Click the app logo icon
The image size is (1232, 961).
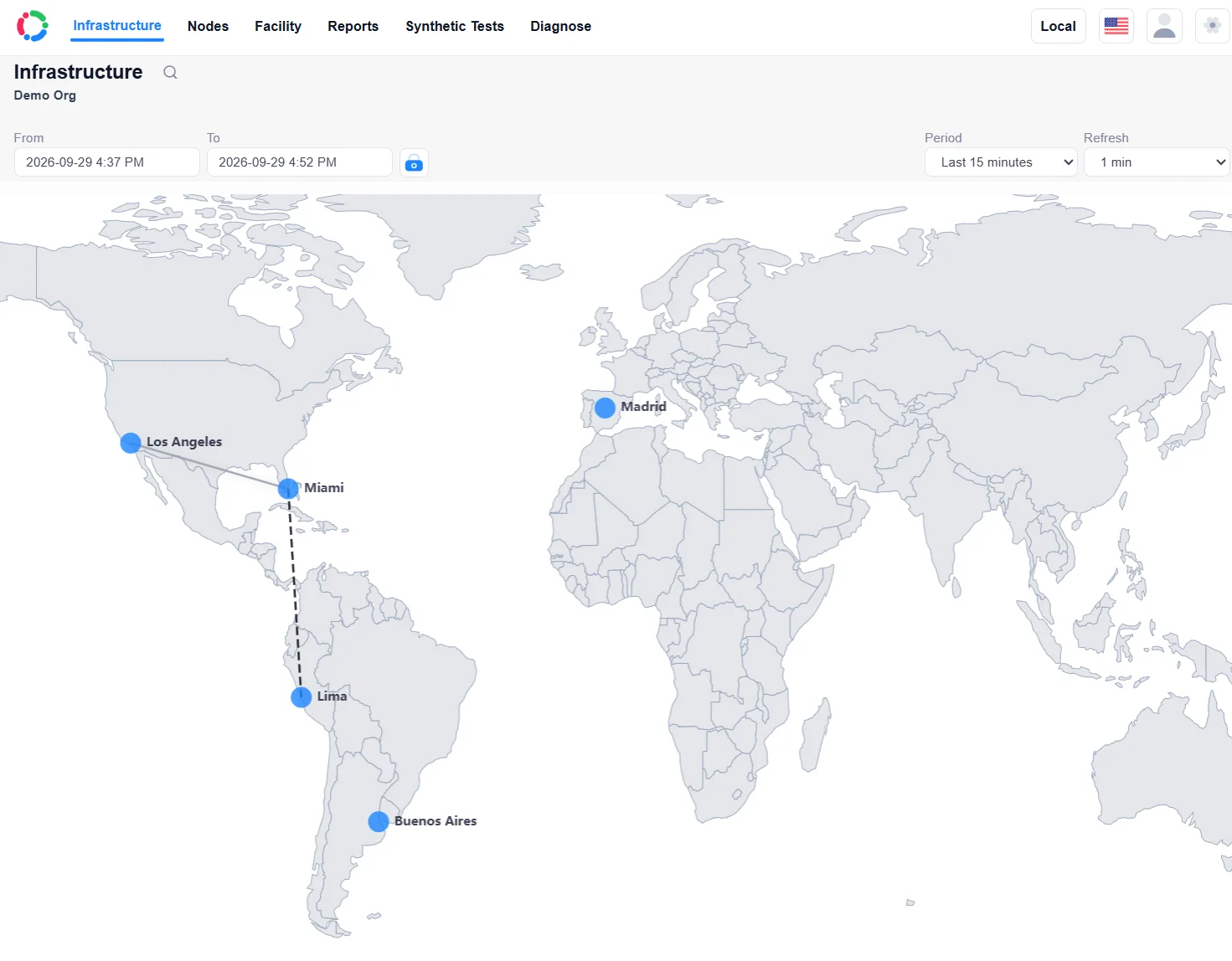33,26
